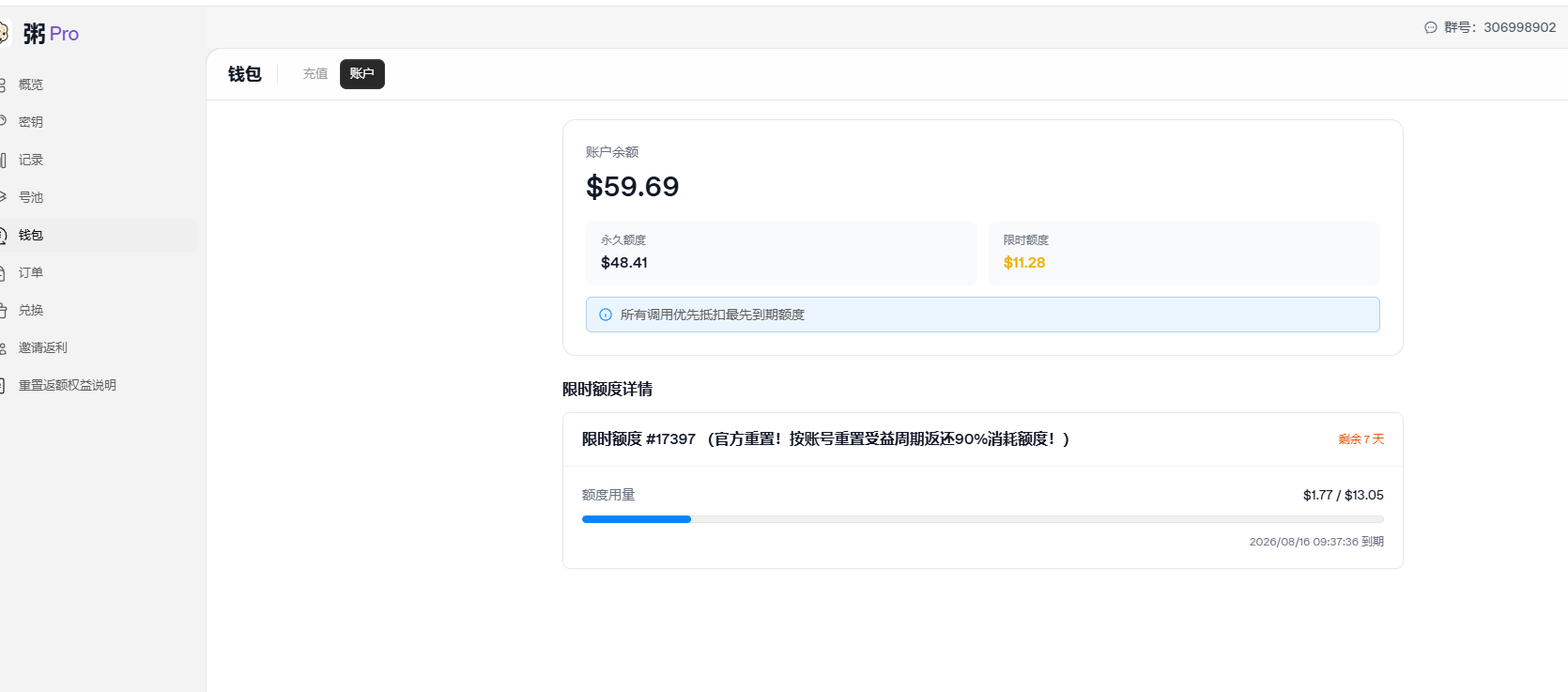Open the 号池 account pool page
The height and width of the screenshot is (692, 1568).
(31, 197)
